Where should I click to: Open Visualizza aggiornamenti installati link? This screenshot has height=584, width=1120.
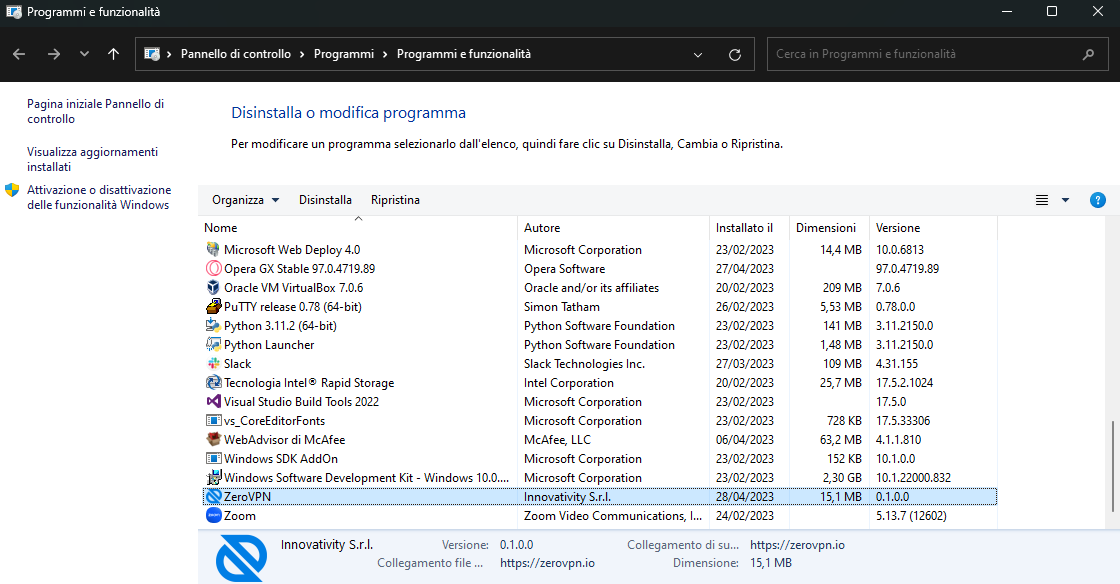[92, 159]
